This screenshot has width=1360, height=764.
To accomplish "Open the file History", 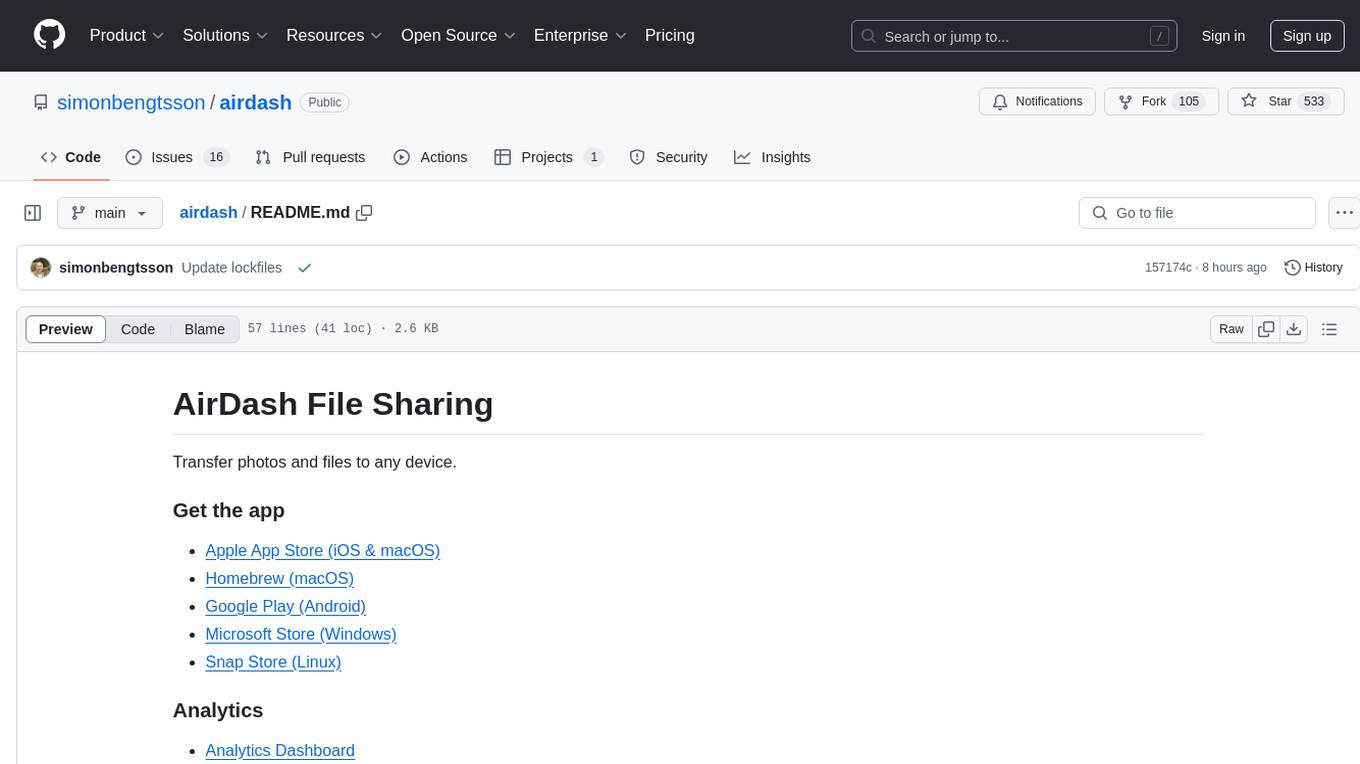I will tap(1313, 268).
